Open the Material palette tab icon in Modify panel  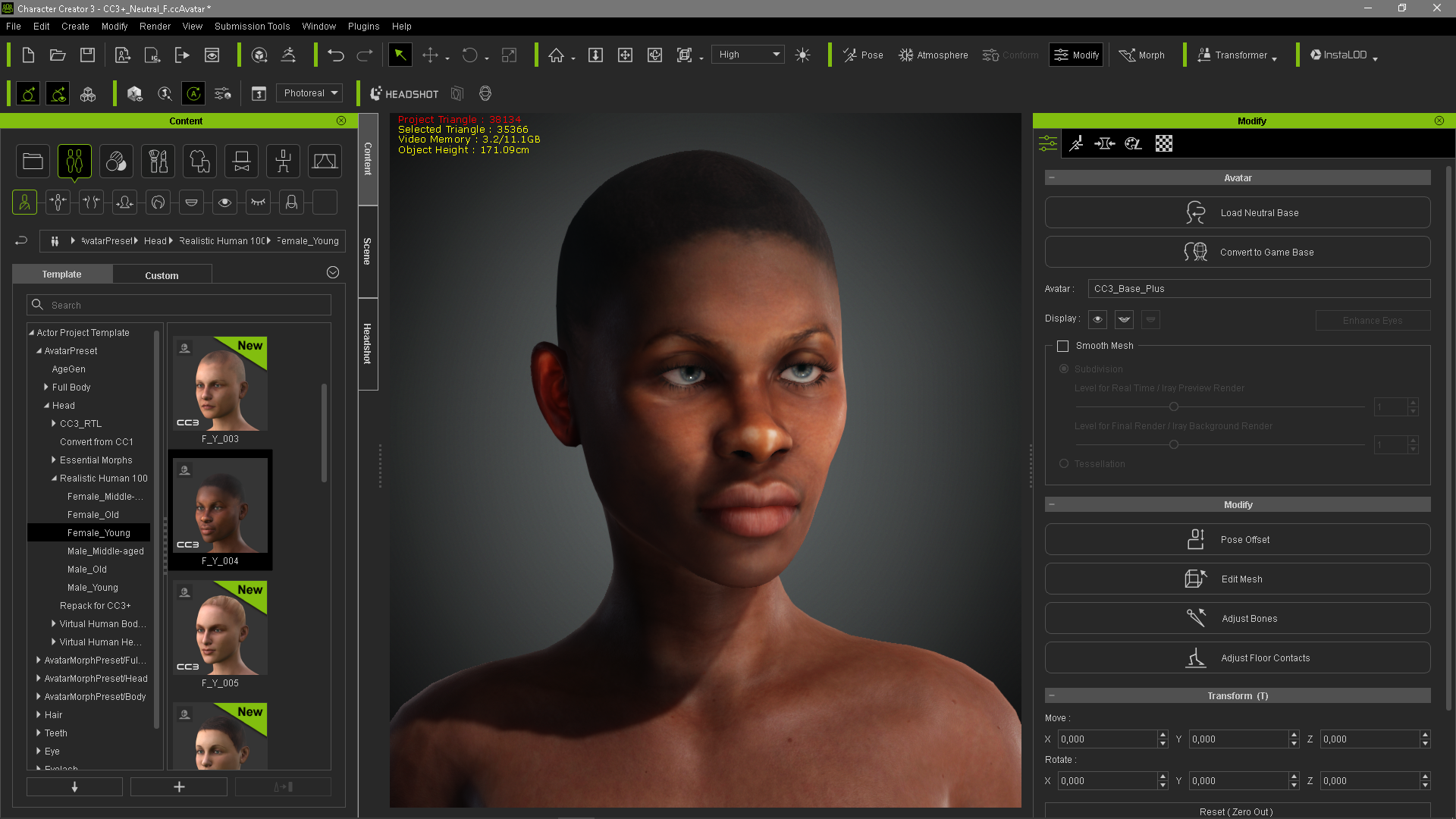(1133, 143)
